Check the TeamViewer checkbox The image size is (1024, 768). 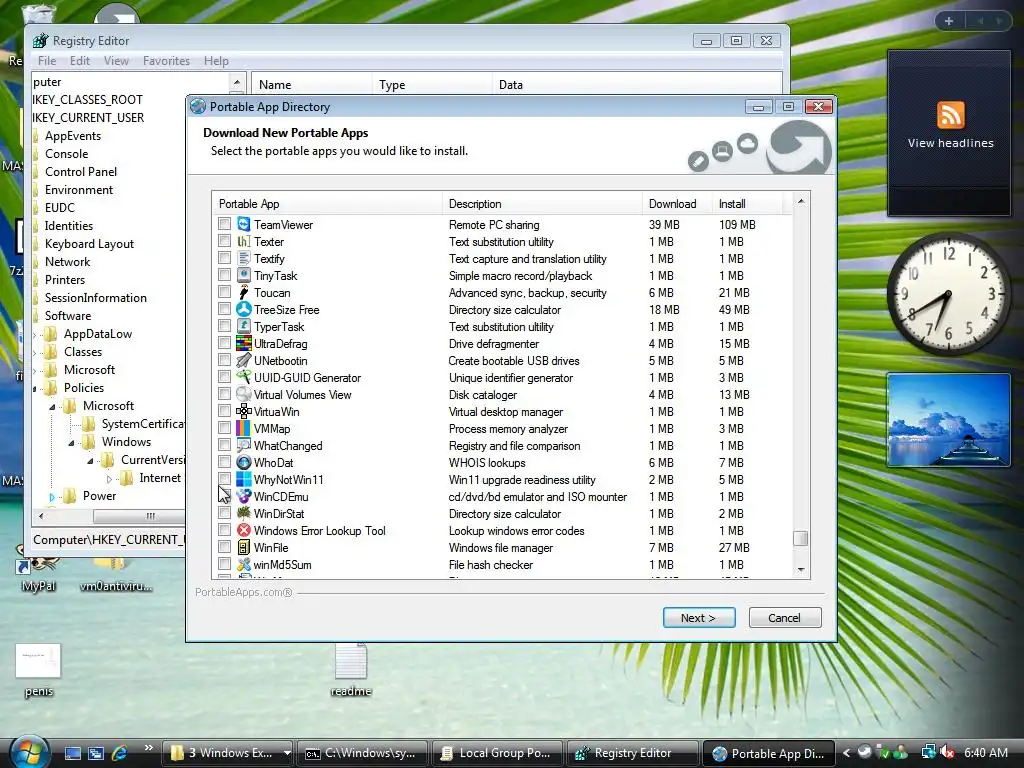(225, 224)
